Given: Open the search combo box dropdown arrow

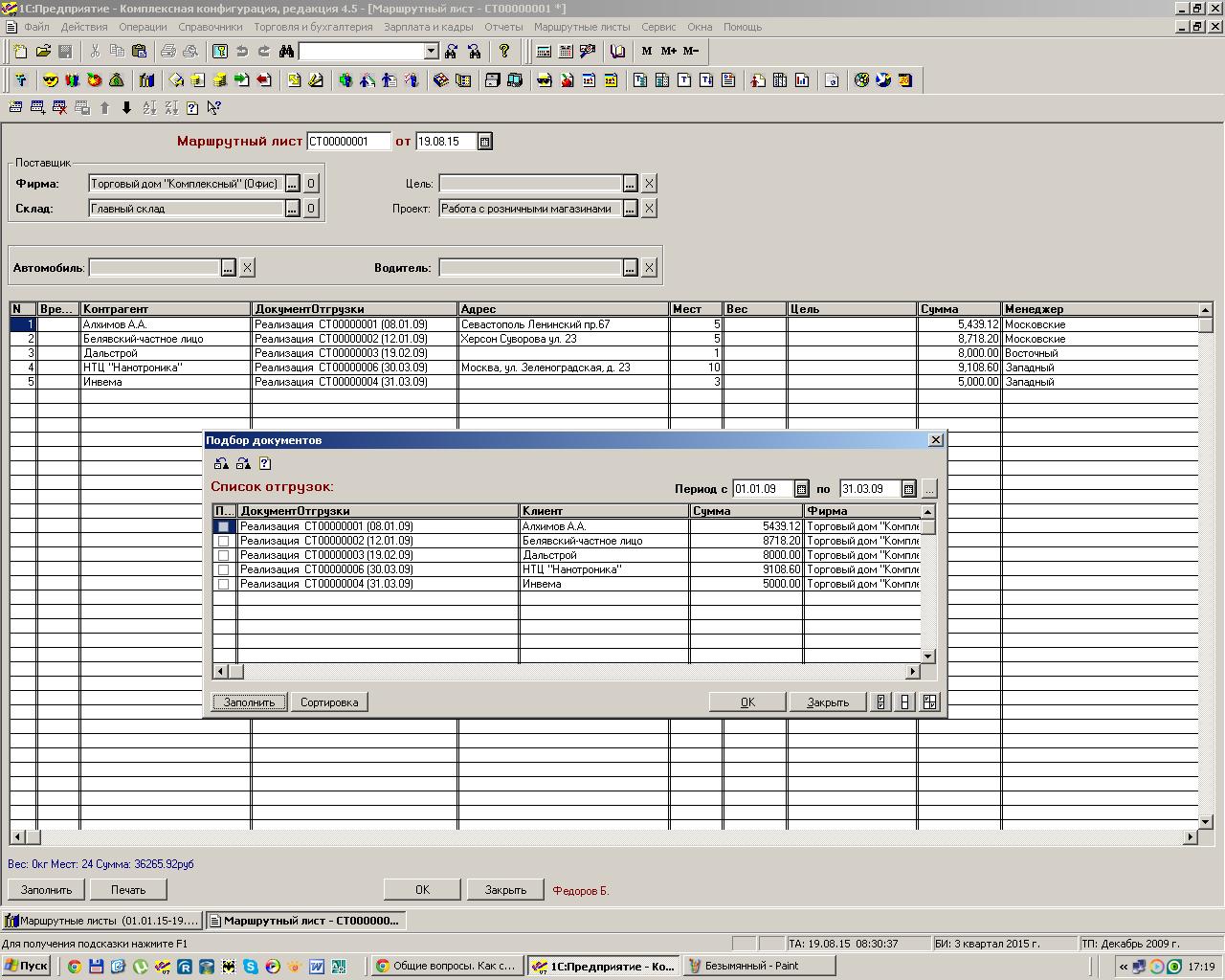Looking at the screenshot, I should (431, 51).
